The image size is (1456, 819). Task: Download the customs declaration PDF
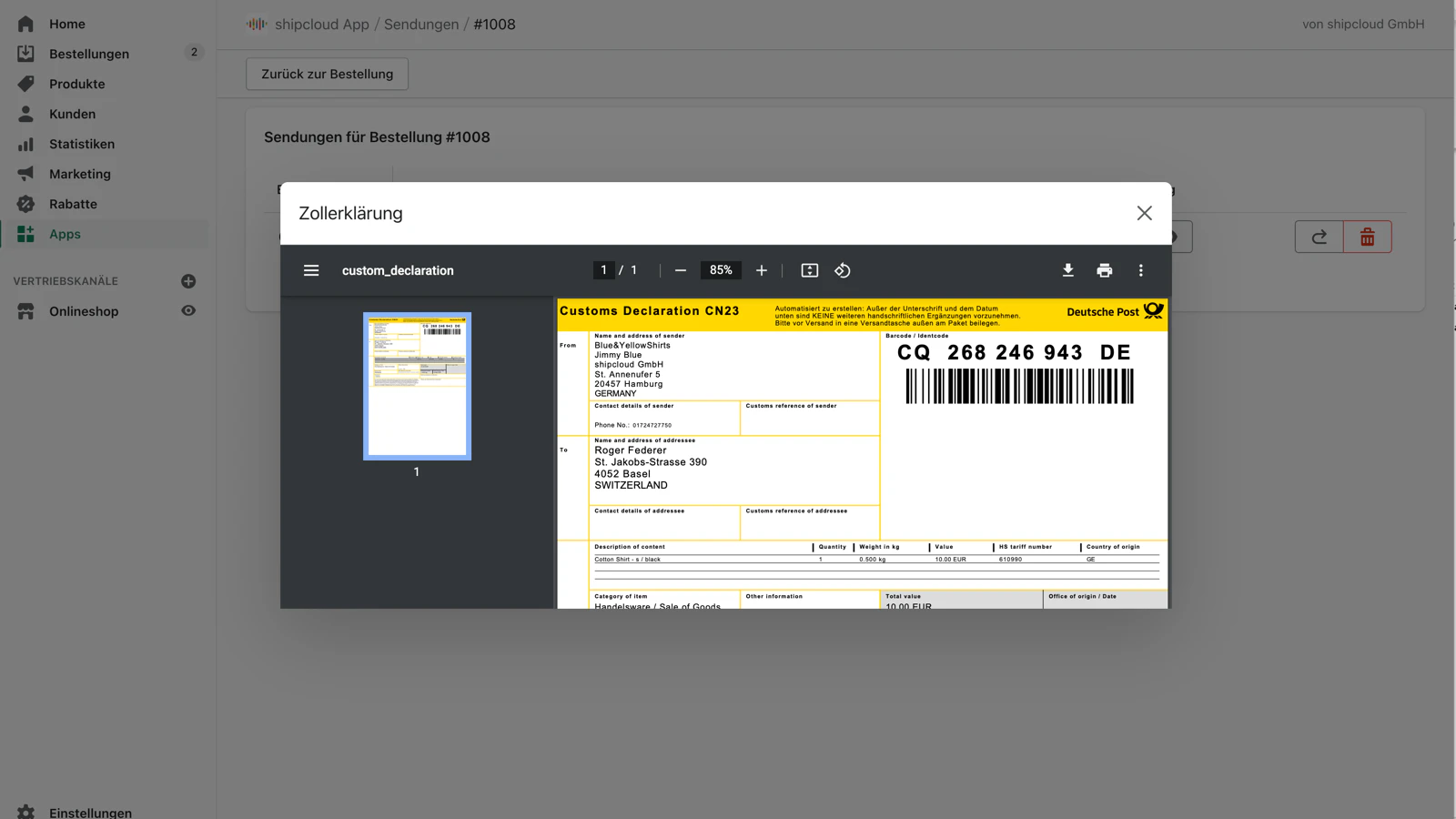click(1067, 270)
